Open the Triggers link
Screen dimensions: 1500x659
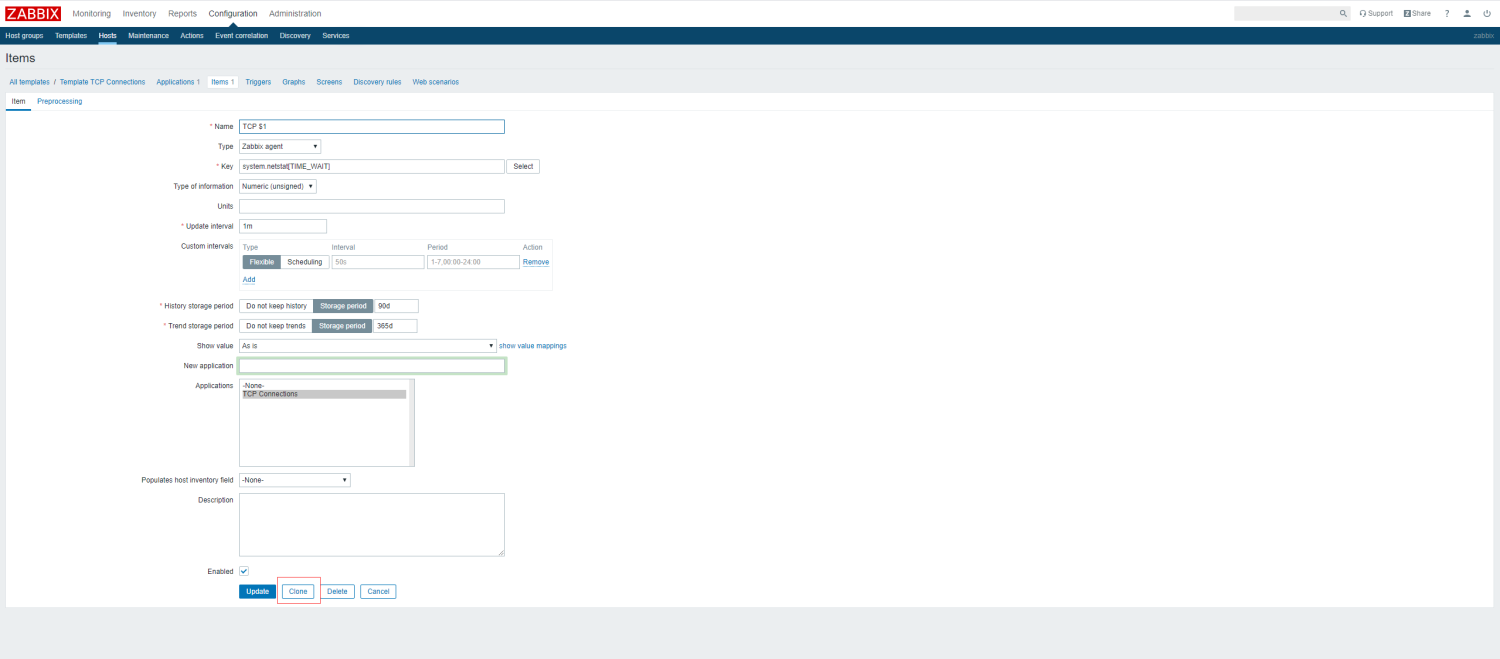(258, 82)
